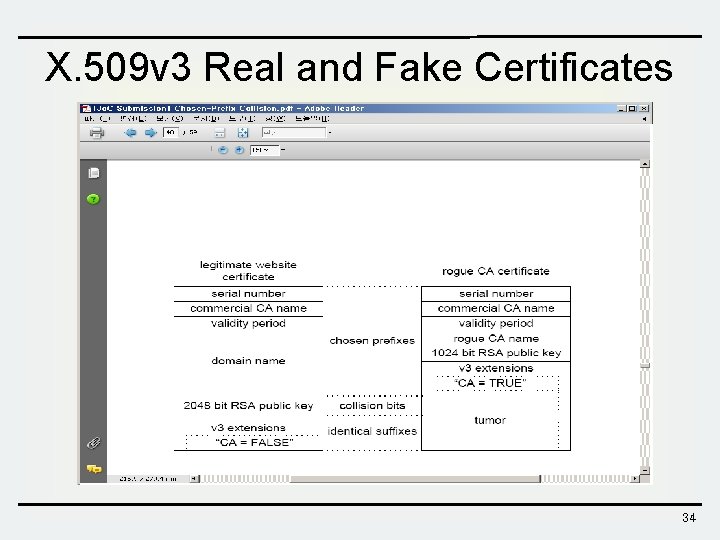
Task: Click the zoom percentage field
Action: 264,150
